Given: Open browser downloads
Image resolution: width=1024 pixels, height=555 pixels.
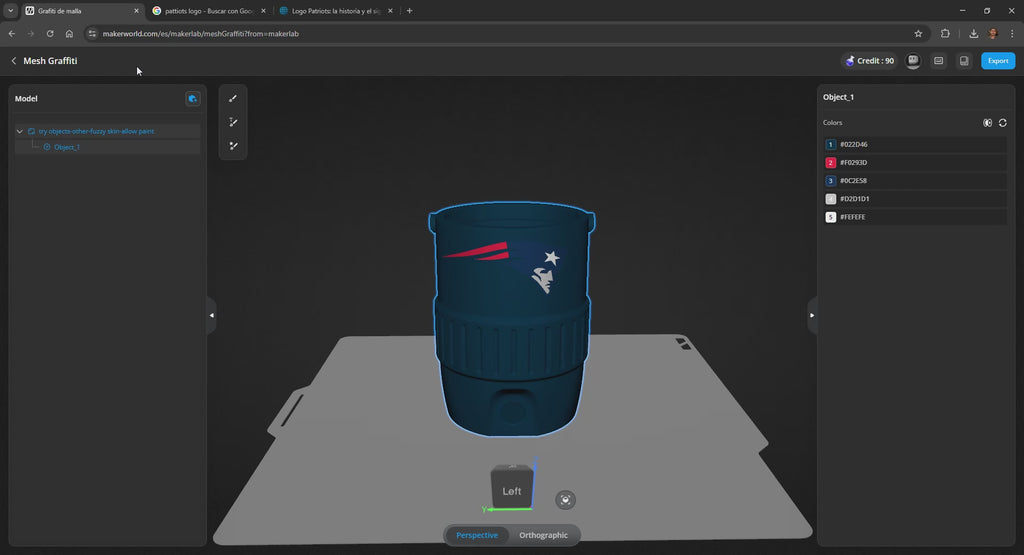Looking at the screenshot, I should (x=973, y=34).
